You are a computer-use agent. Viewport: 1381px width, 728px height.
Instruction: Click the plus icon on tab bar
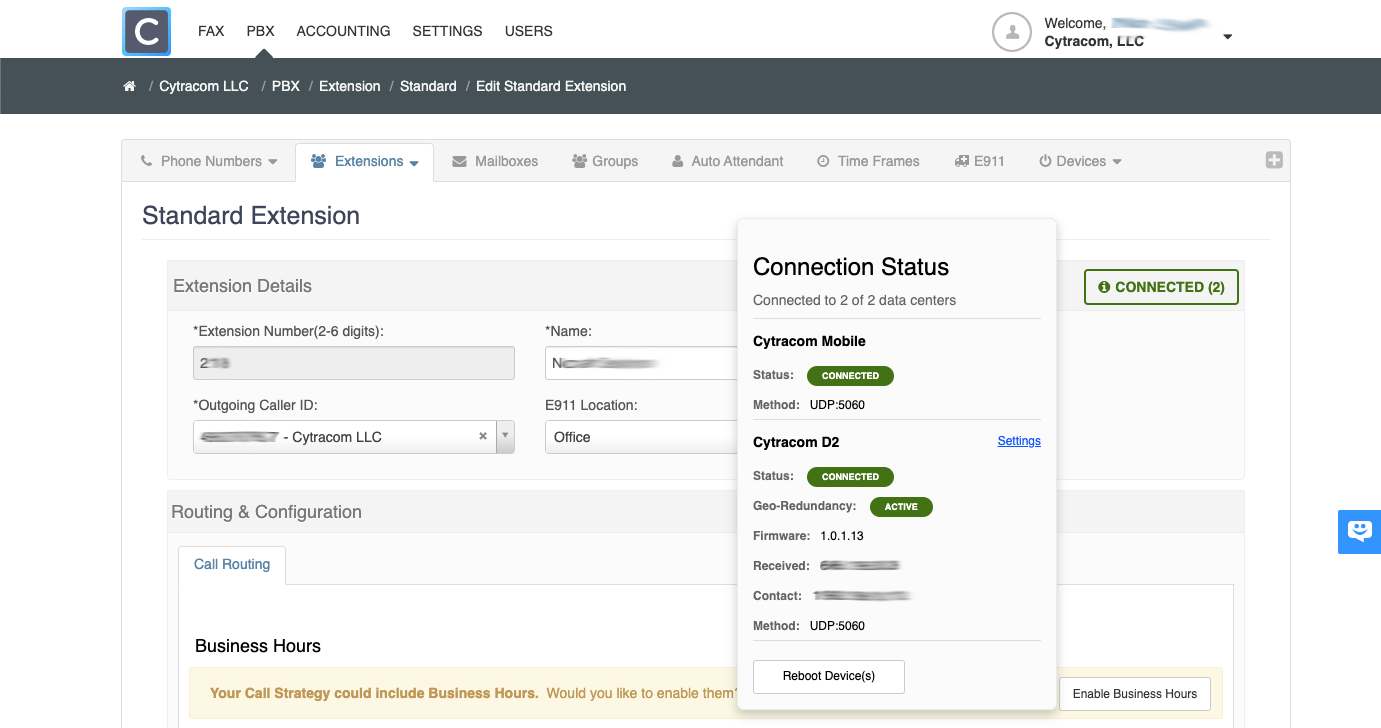(x=1273, y=160)
